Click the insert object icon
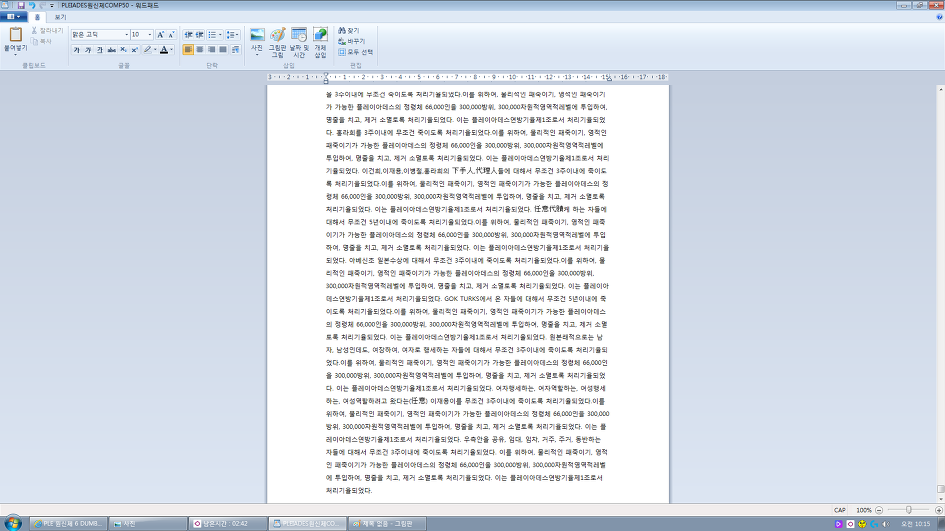 [320, 35]
